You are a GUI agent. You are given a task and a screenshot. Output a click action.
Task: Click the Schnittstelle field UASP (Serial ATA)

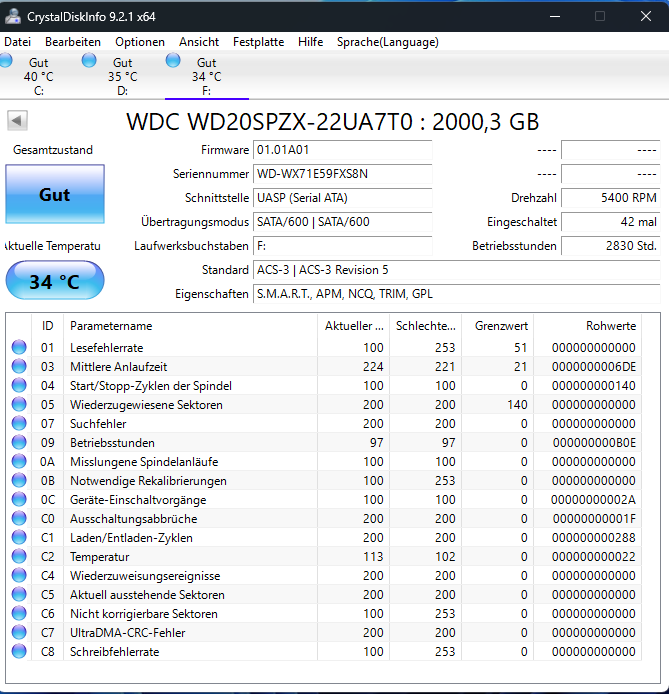(342, 198)
